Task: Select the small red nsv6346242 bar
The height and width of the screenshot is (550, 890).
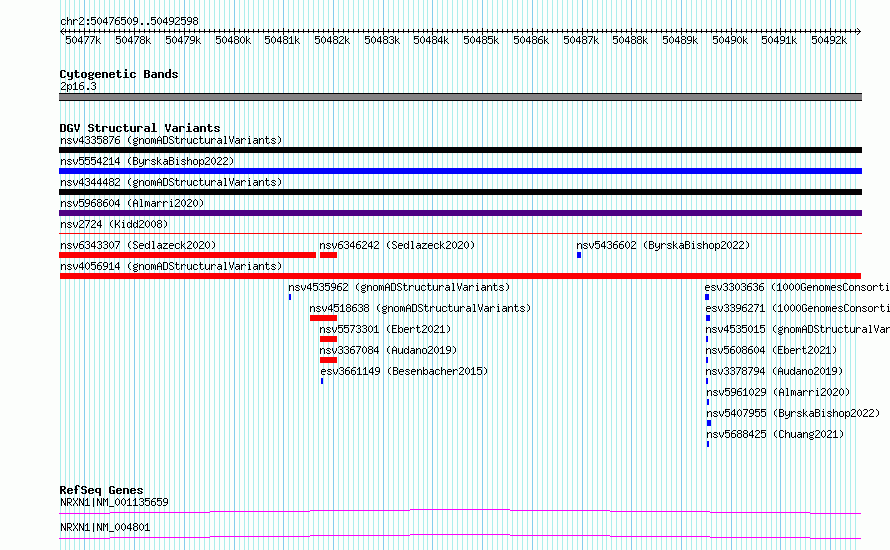Action: coord(329,255)
